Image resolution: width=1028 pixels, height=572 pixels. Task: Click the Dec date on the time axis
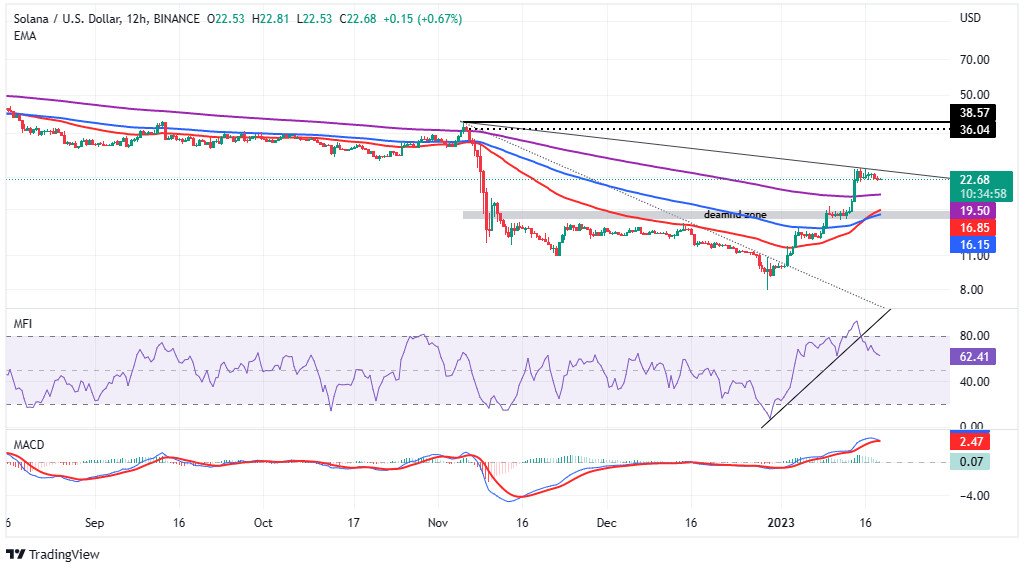[606, 523]
